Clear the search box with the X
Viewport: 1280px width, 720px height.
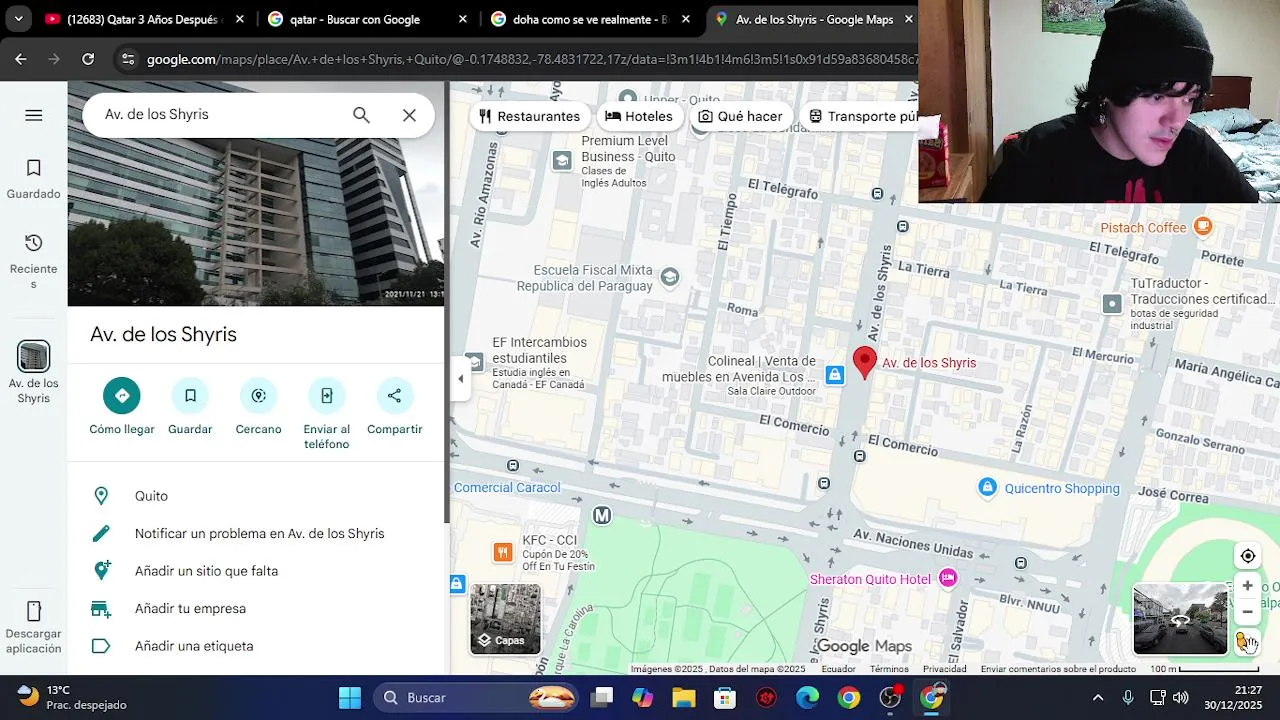click(x=409, y=115)
